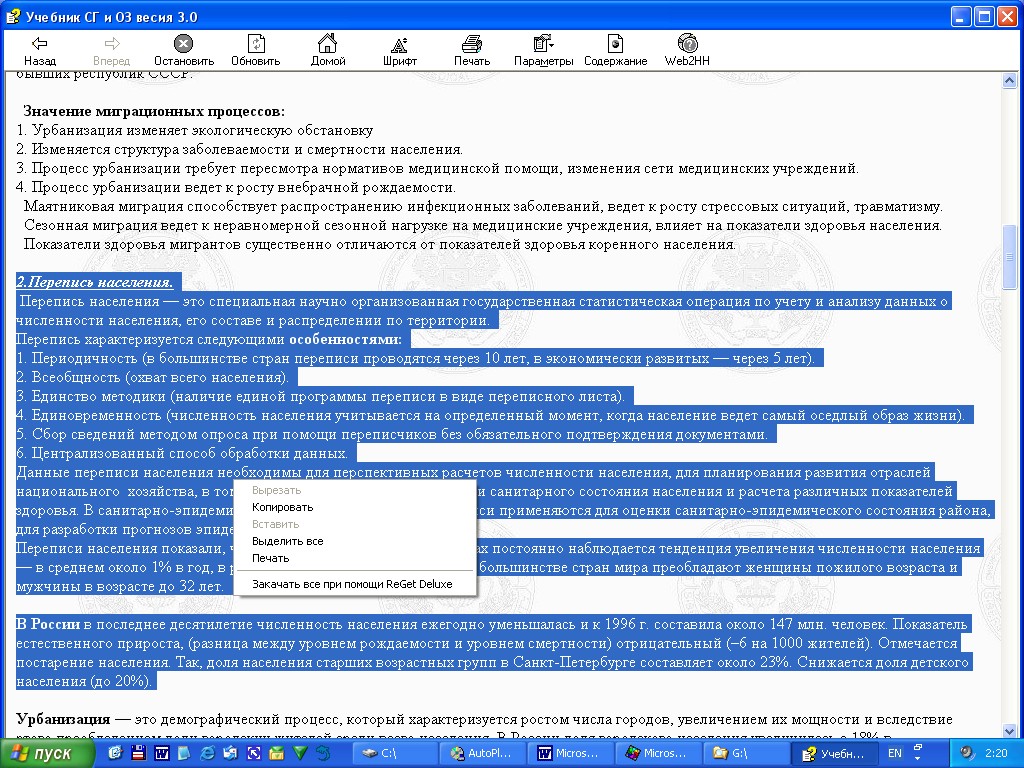The image size is (1024, 768).
Task: Click the bold words В России
Action: (48, 624)
